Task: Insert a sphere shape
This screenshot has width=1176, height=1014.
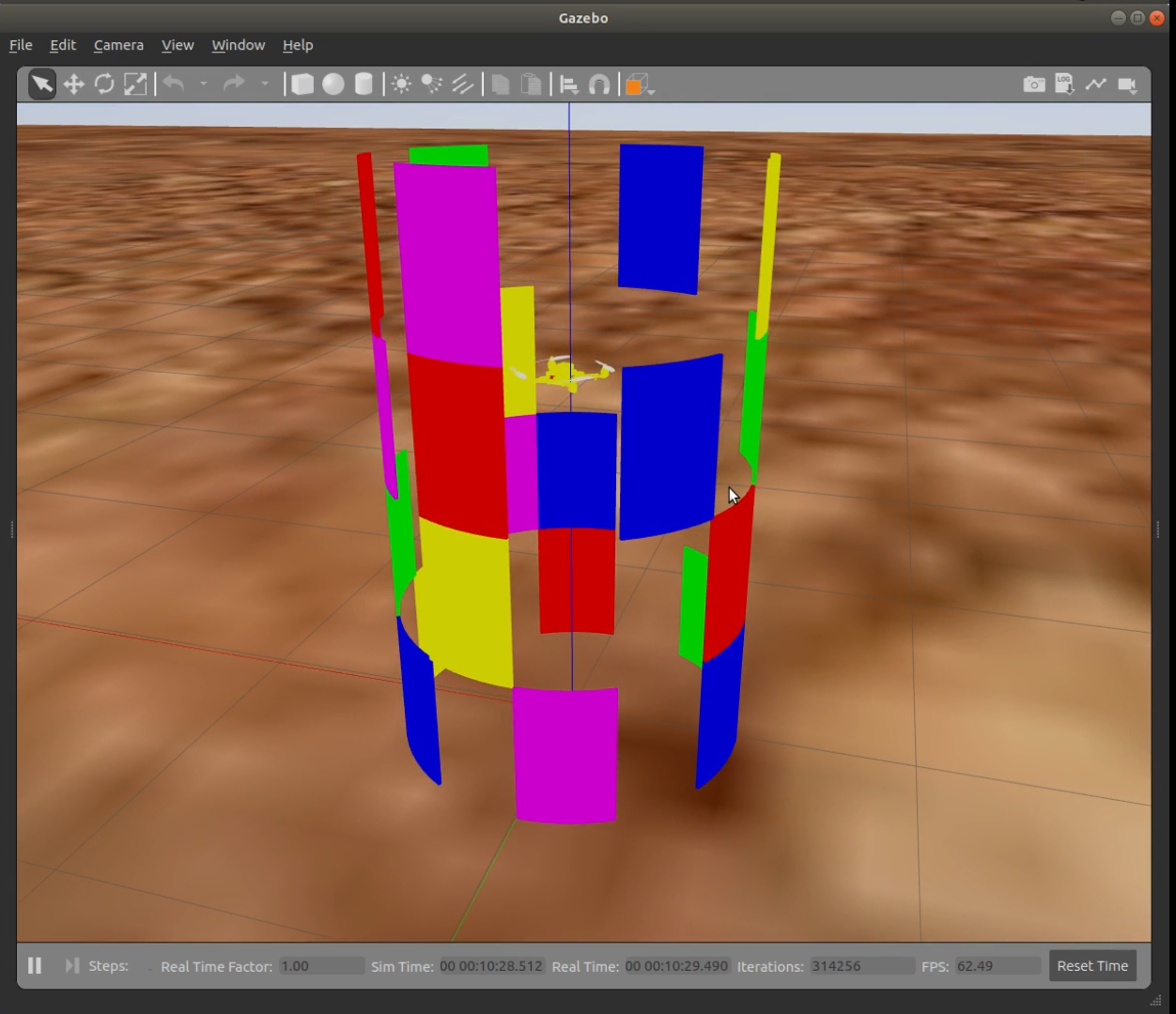Action: [x=333, y=84]
